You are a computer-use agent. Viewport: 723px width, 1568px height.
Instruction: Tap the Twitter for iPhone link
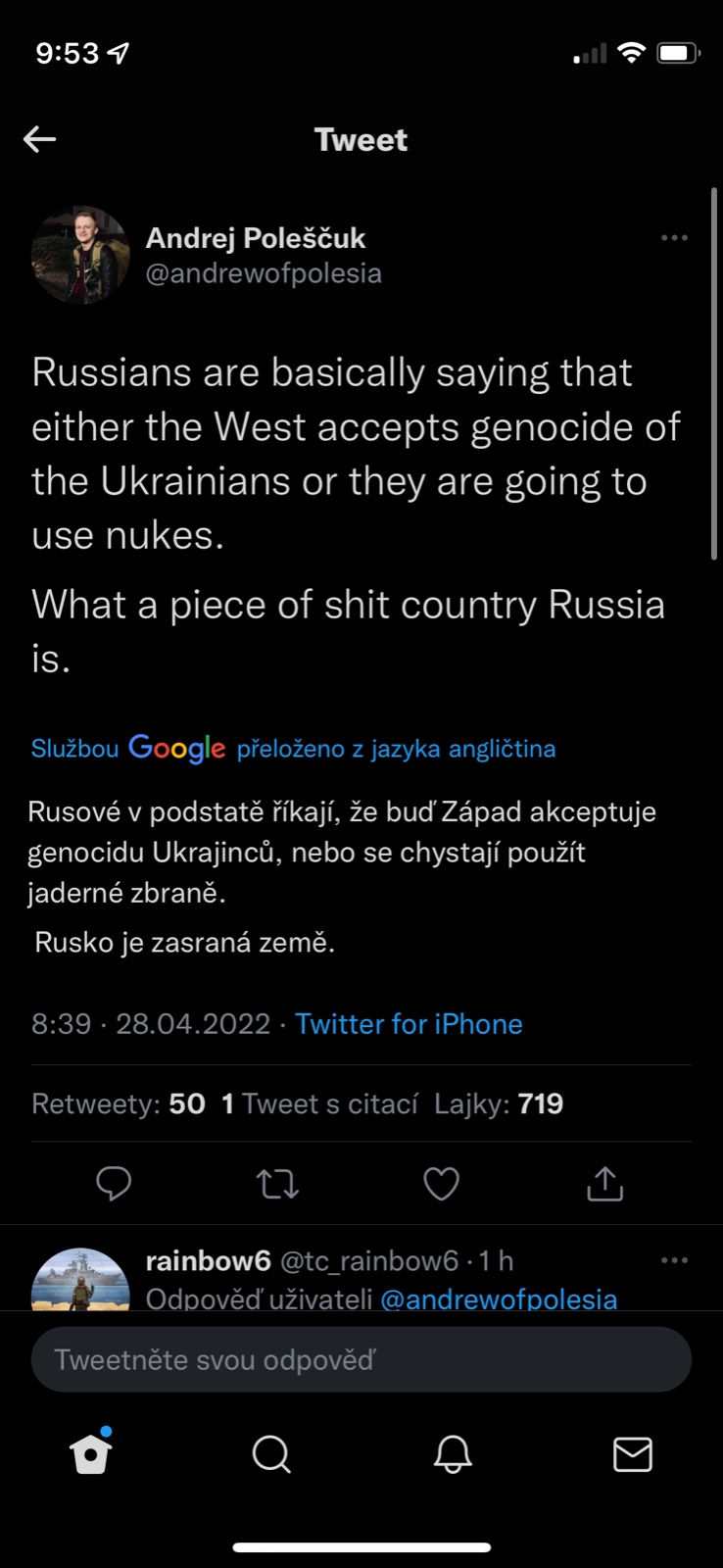[x=409, y=1024]
